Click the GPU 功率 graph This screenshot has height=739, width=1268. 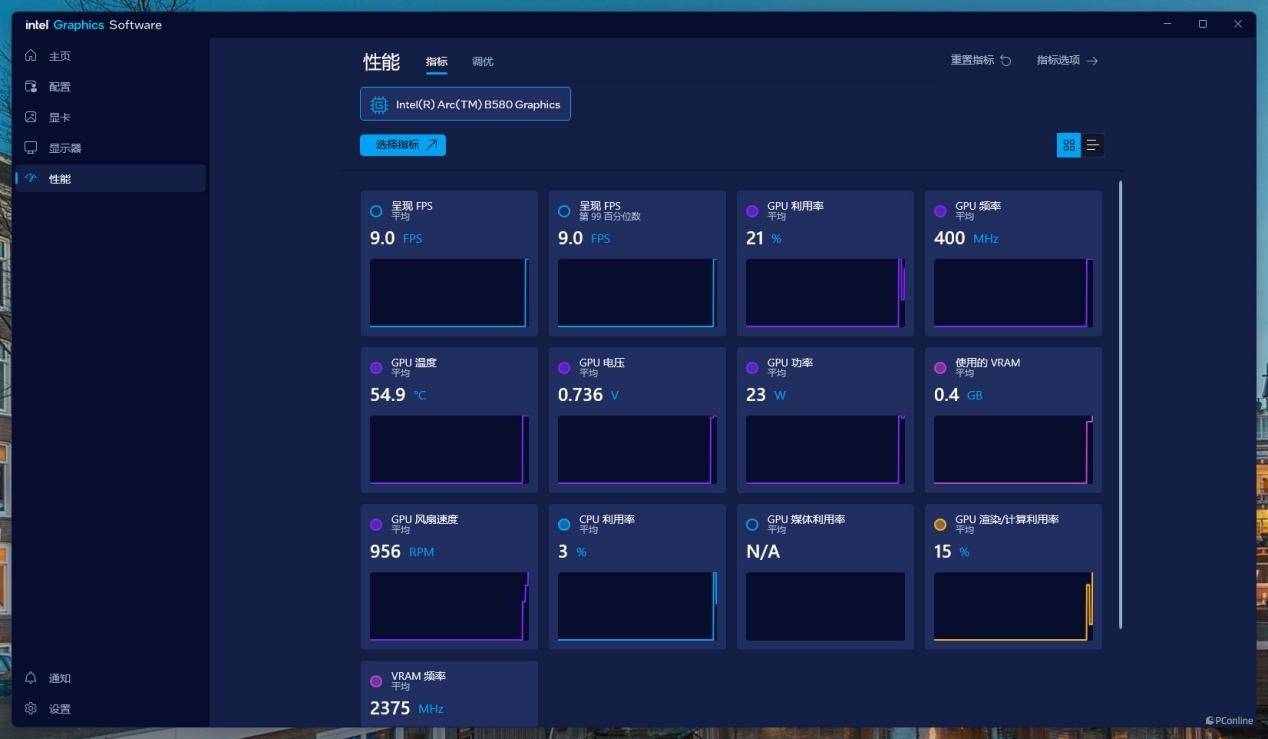click(825, 450)
